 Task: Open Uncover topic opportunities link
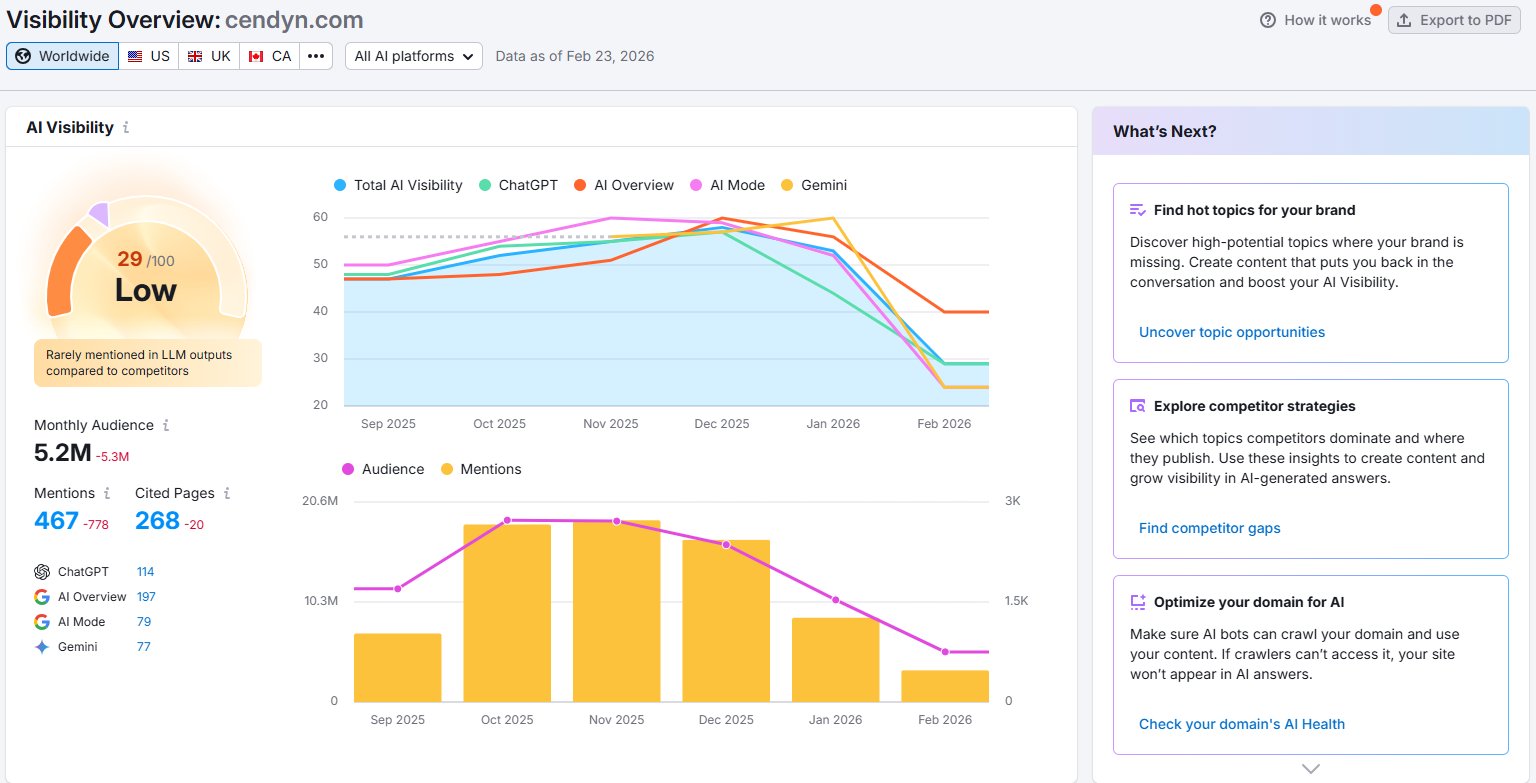[x=1232, y=332]
